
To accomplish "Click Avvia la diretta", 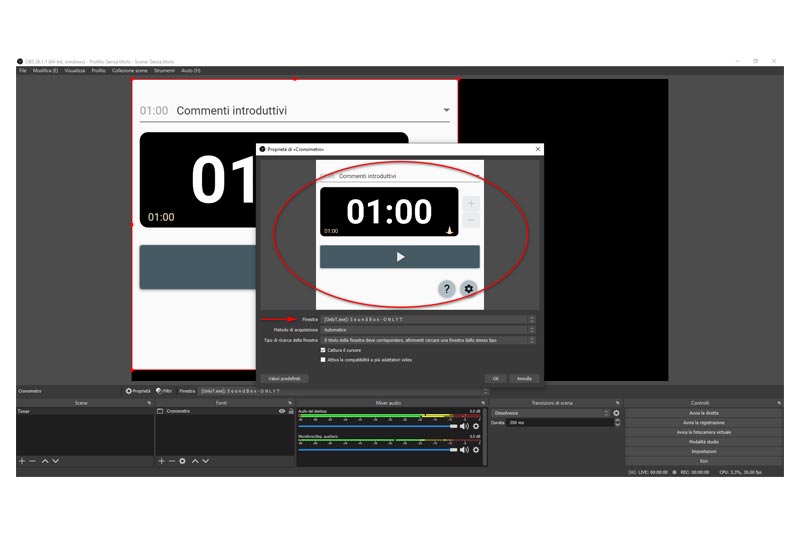I will 704,413.
